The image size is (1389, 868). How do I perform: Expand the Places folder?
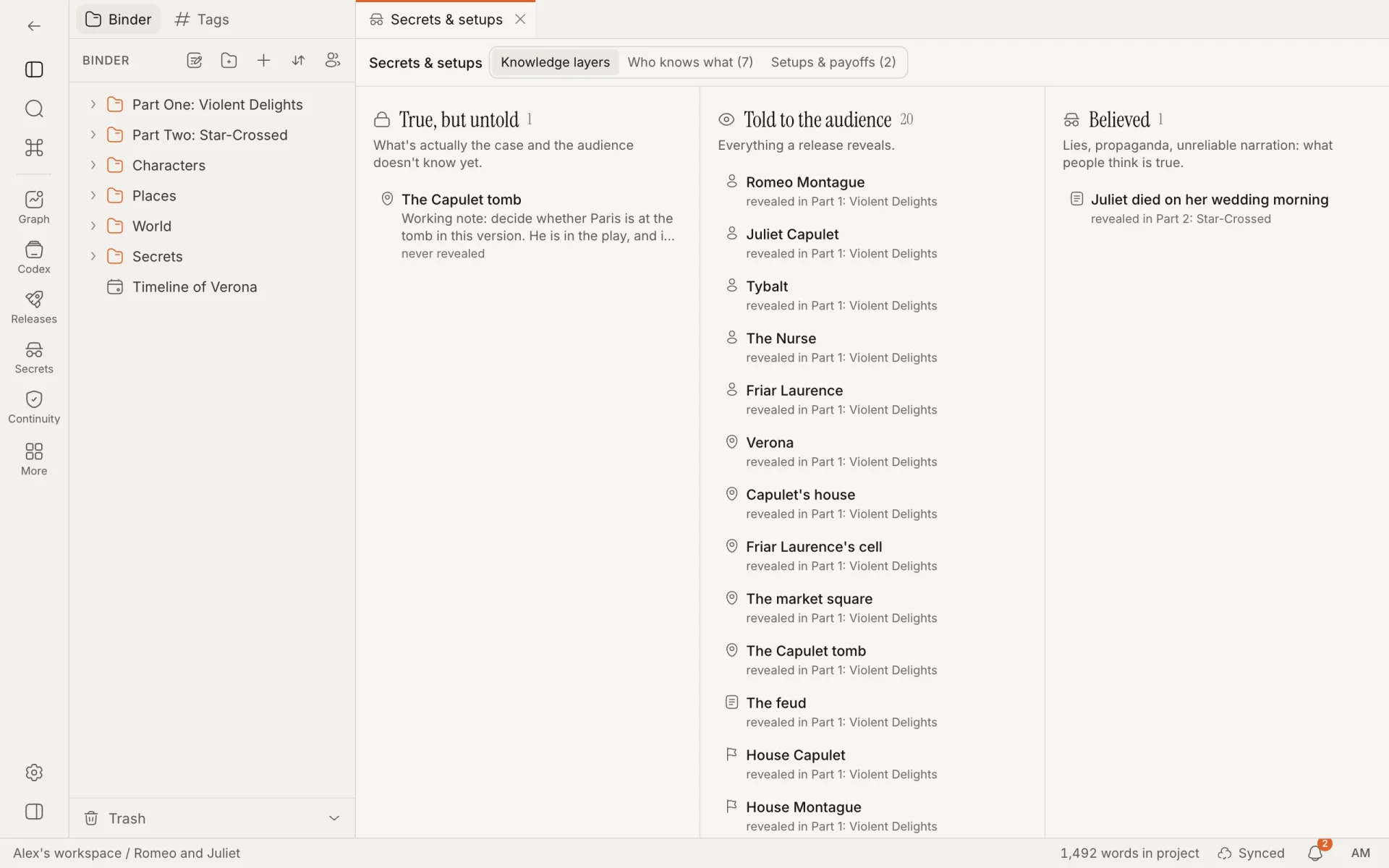tap(93, 195)
